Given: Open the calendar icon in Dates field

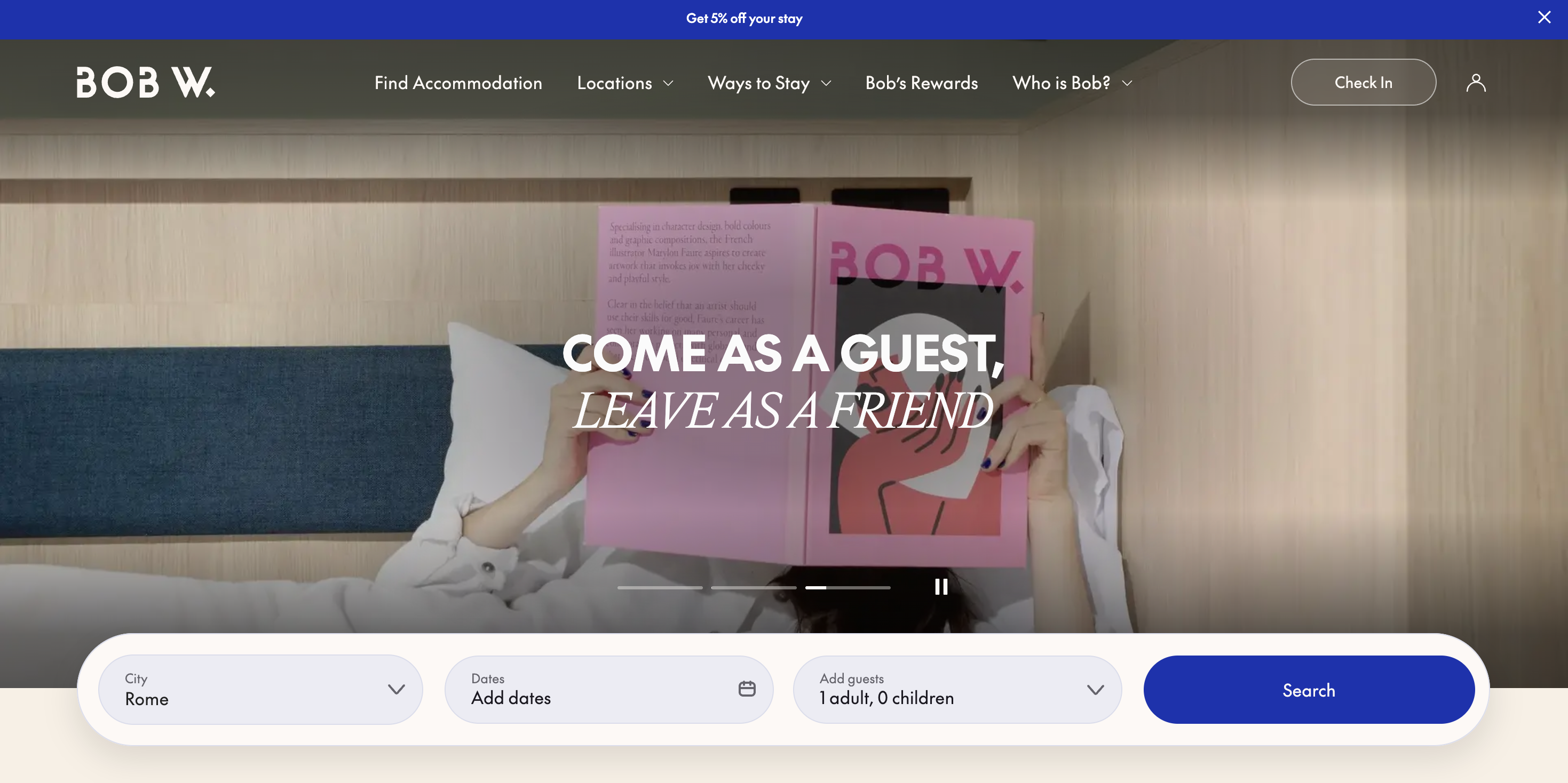Looking at the screenshot, I should click(x=747, y=688).
